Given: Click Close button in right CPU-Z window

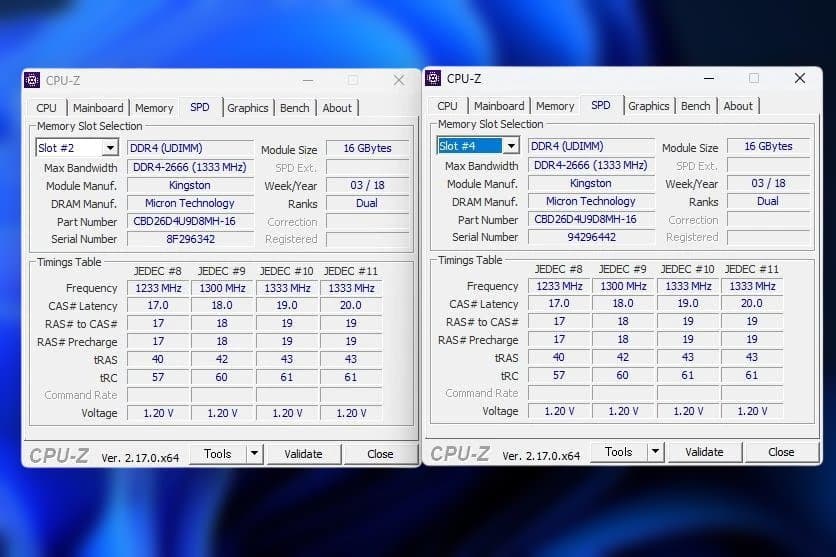Looking at the screenshot, I should (x=781, y=451).
